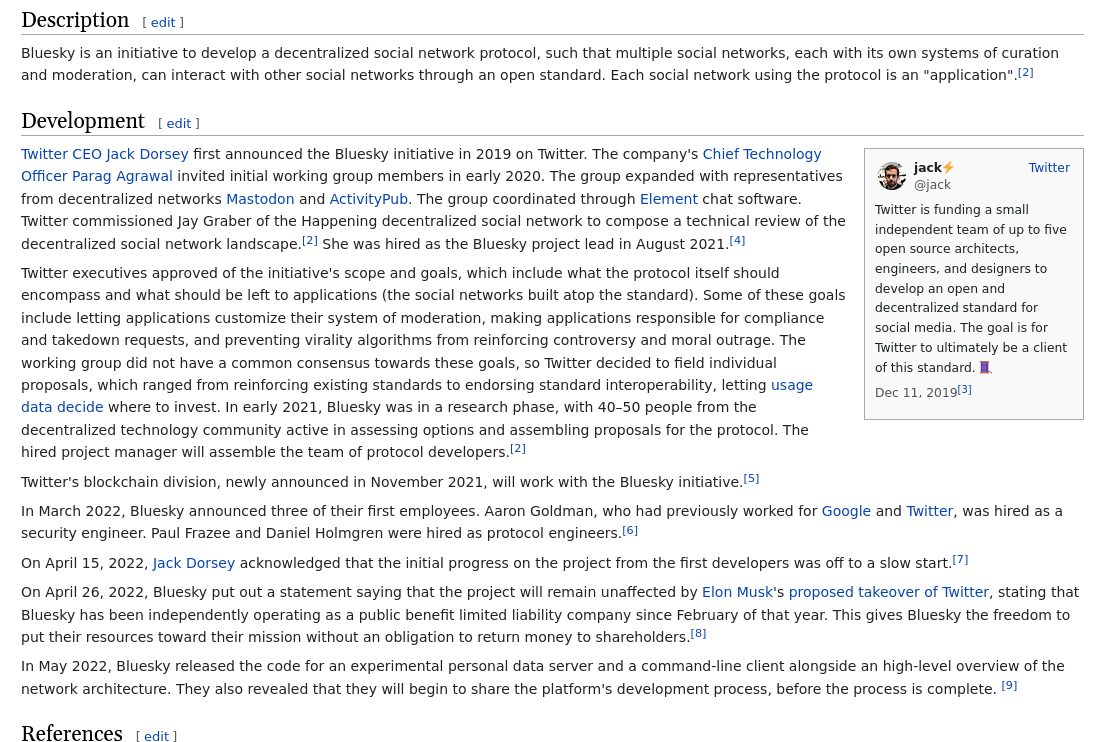Click the bold jack name in the tweet

point(927,168)
